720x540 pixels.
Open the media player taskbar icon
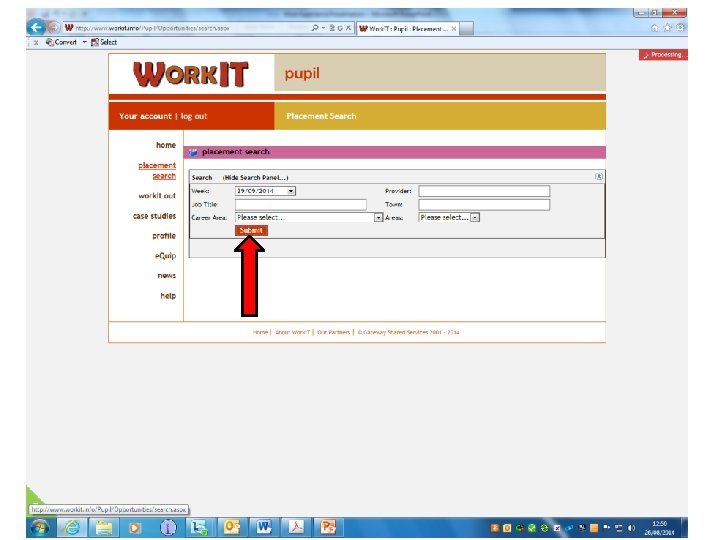coord(135,527)
